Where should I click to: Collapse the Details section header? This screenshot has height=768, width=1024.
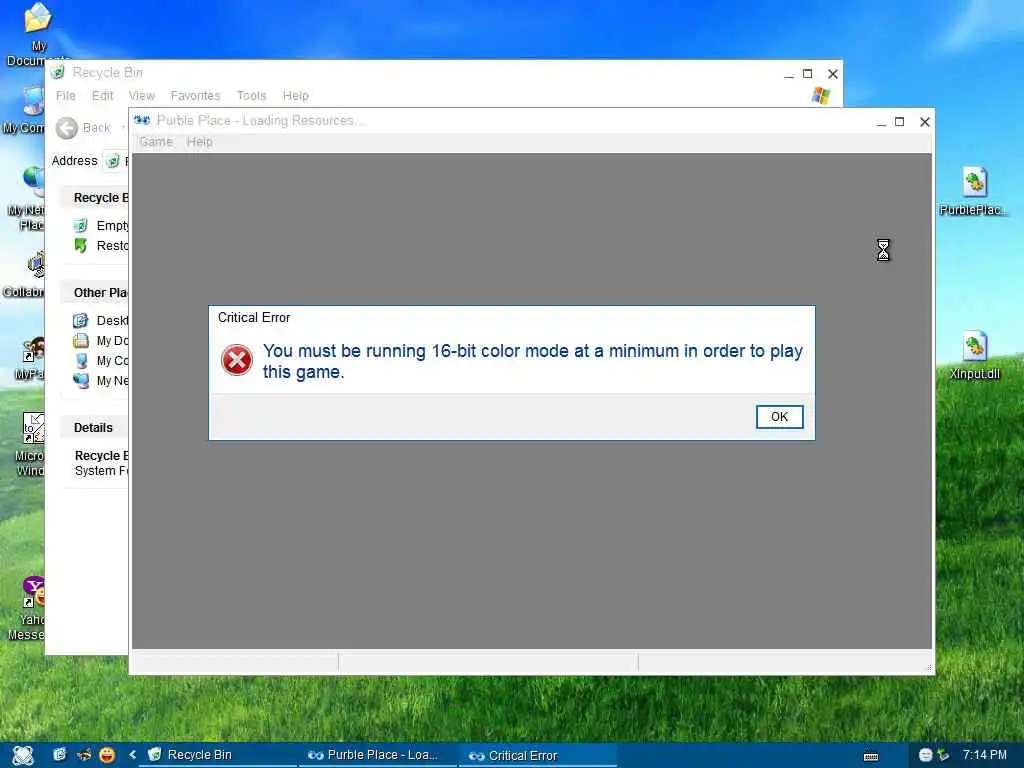94,427
